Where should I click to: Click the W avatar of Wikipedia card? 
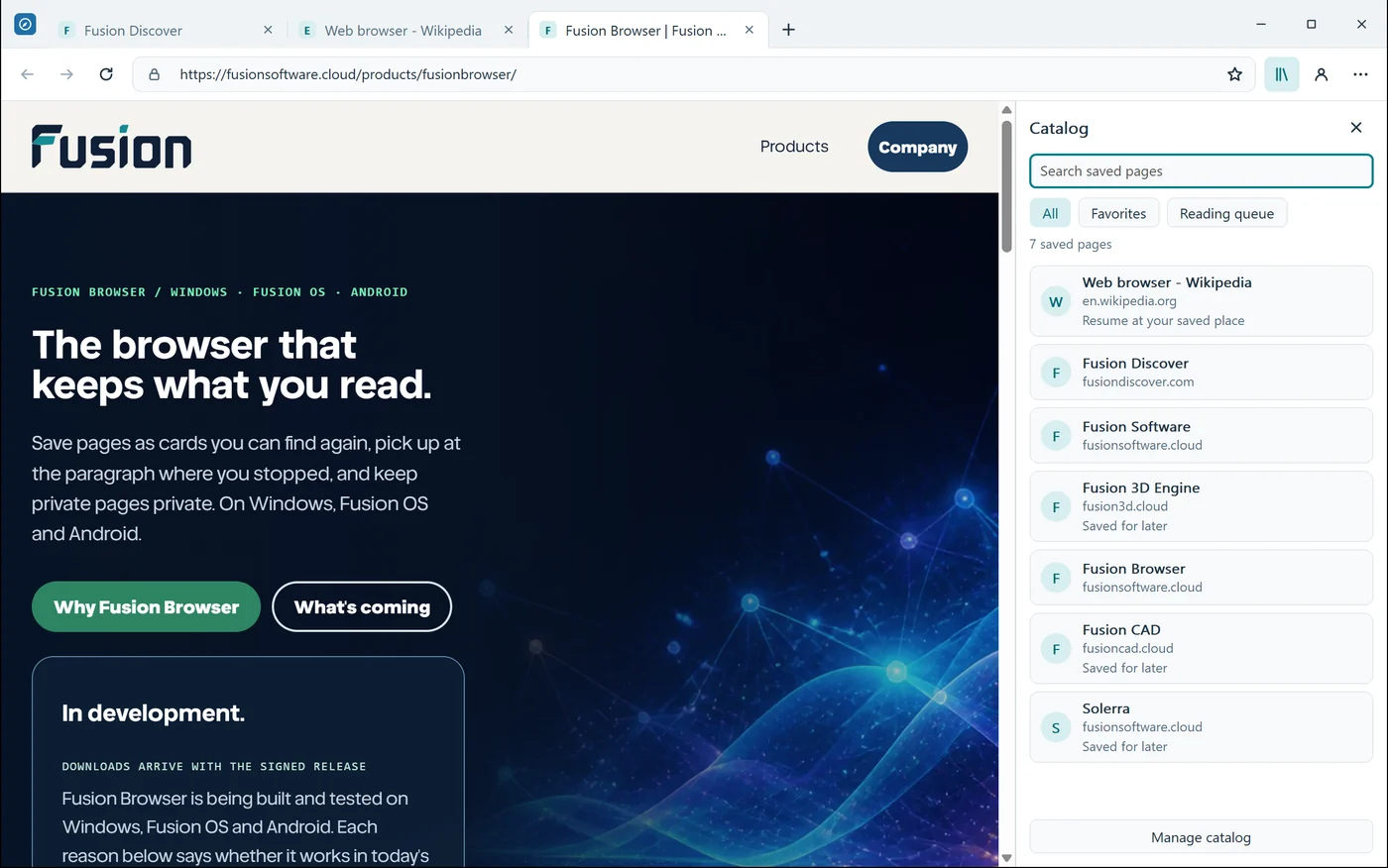coord(1056,301)
